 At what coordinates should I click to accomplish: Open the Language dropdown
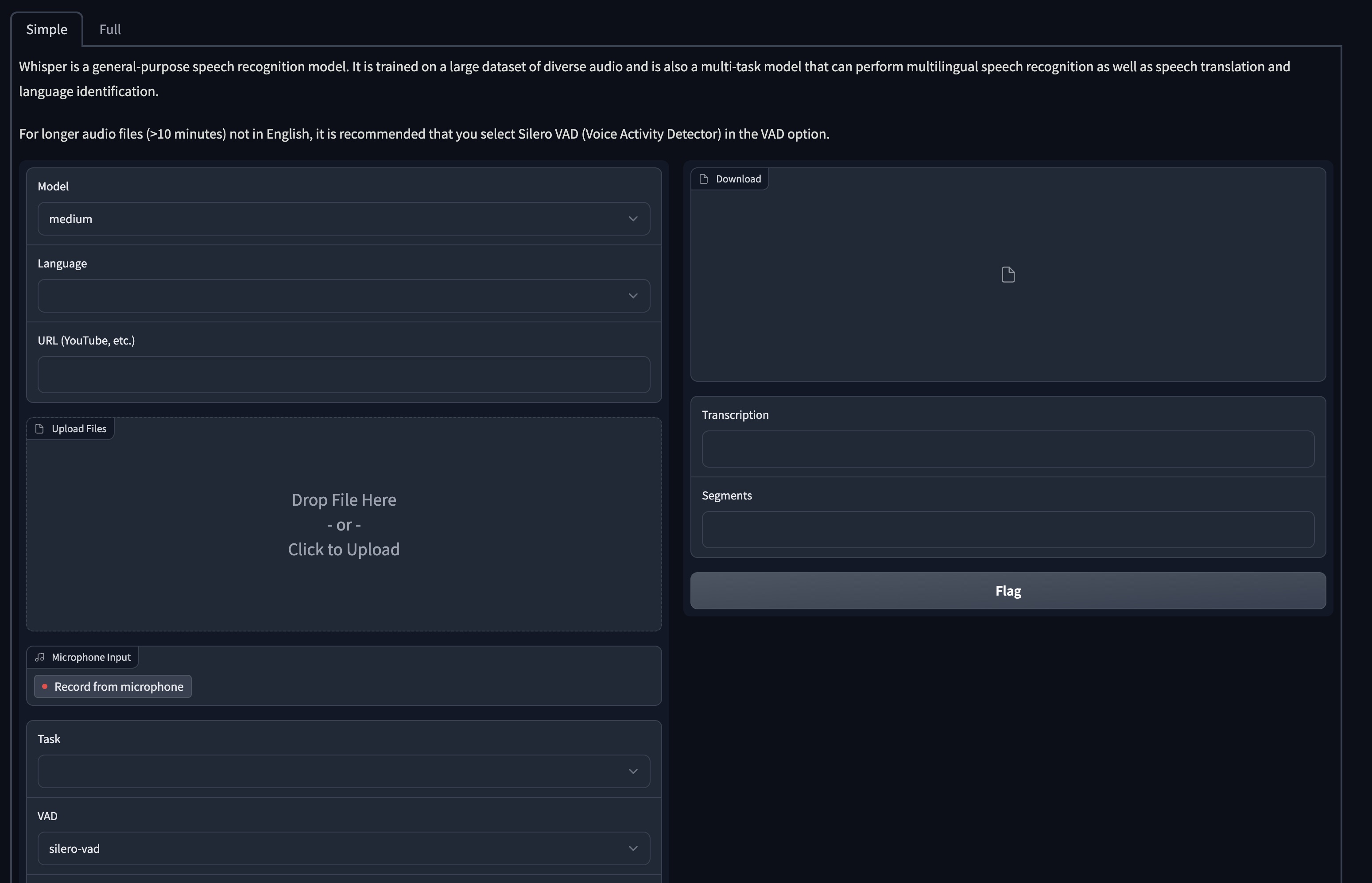(x=343, y=296)
